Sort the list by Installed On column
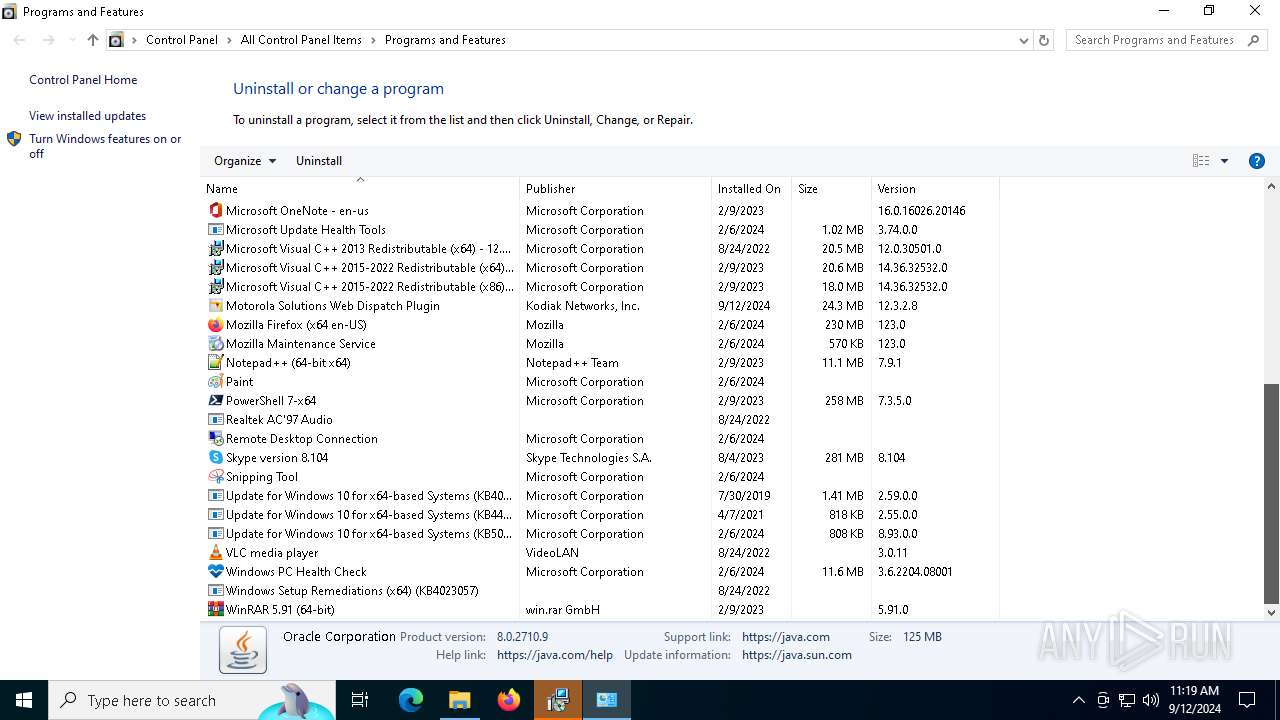The image size is (1280, 720). pos(751,189)
